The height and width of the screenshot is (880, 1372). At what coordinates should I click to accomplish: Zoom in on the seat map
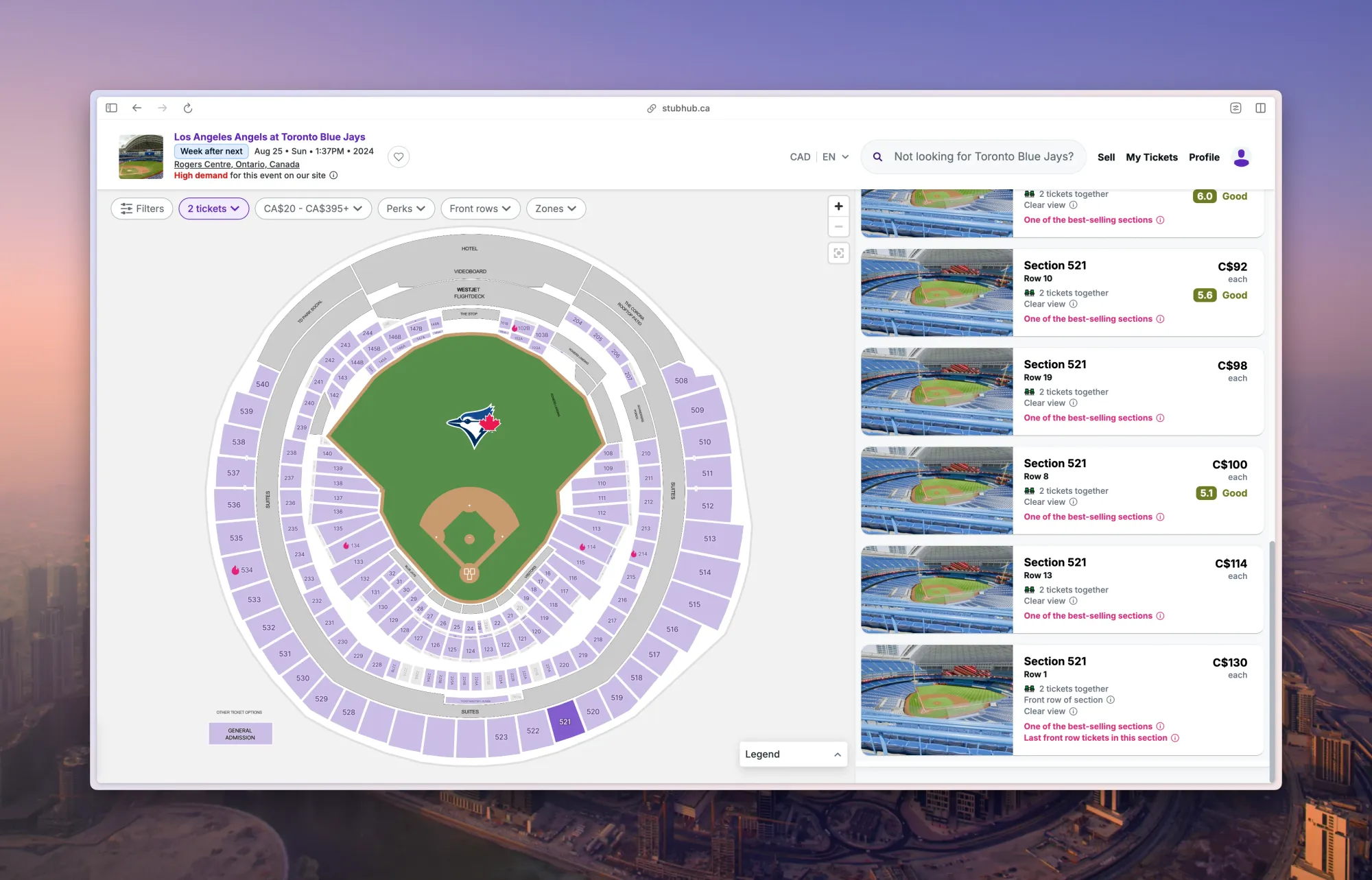[x=838, y=206]
